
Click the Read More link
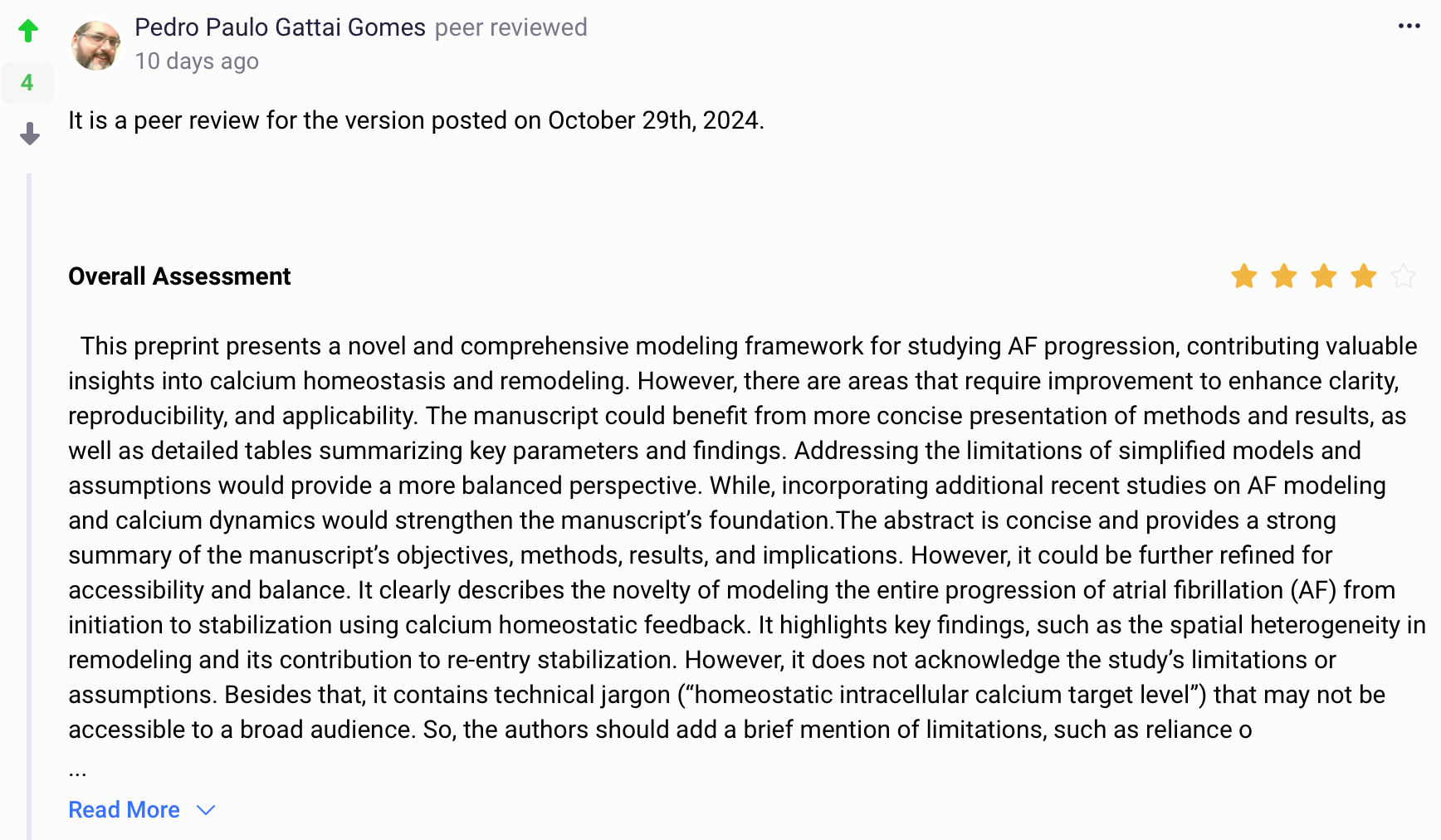[x=124, y=809]
